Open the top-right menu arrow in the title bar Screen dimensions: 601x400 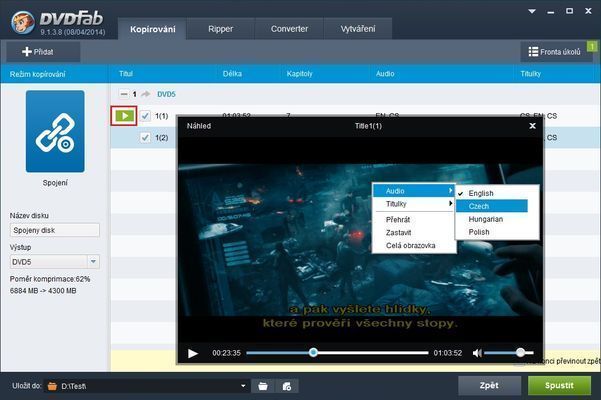[532, 11]
